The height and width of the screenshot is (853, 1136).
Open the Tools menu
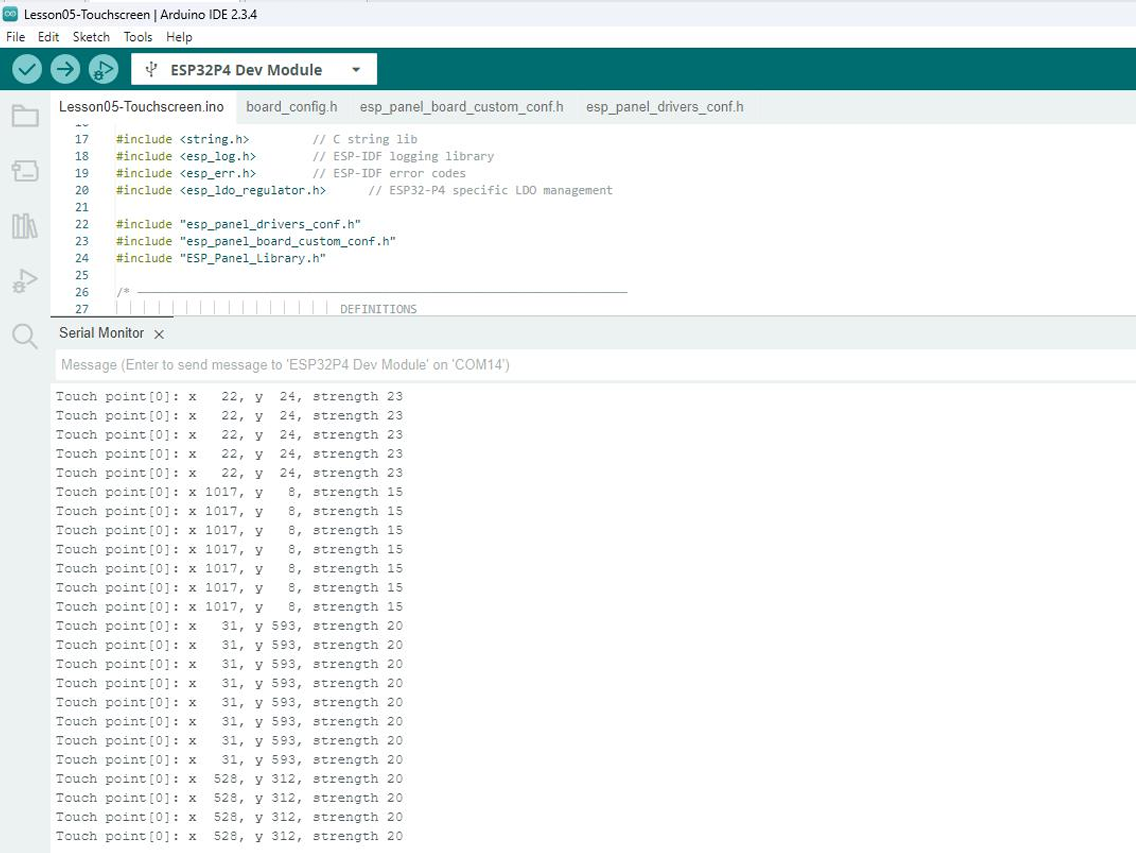pos(138,37)
